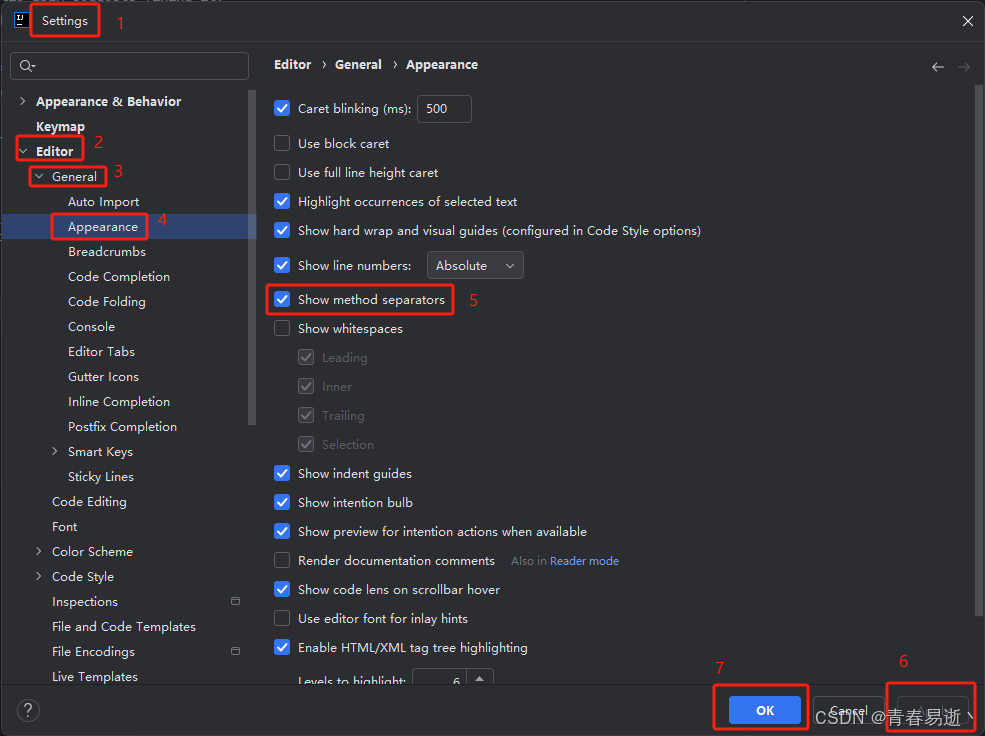Enable the Use block caret checkbox
The image size is (985, 736).
pos(281,143)
